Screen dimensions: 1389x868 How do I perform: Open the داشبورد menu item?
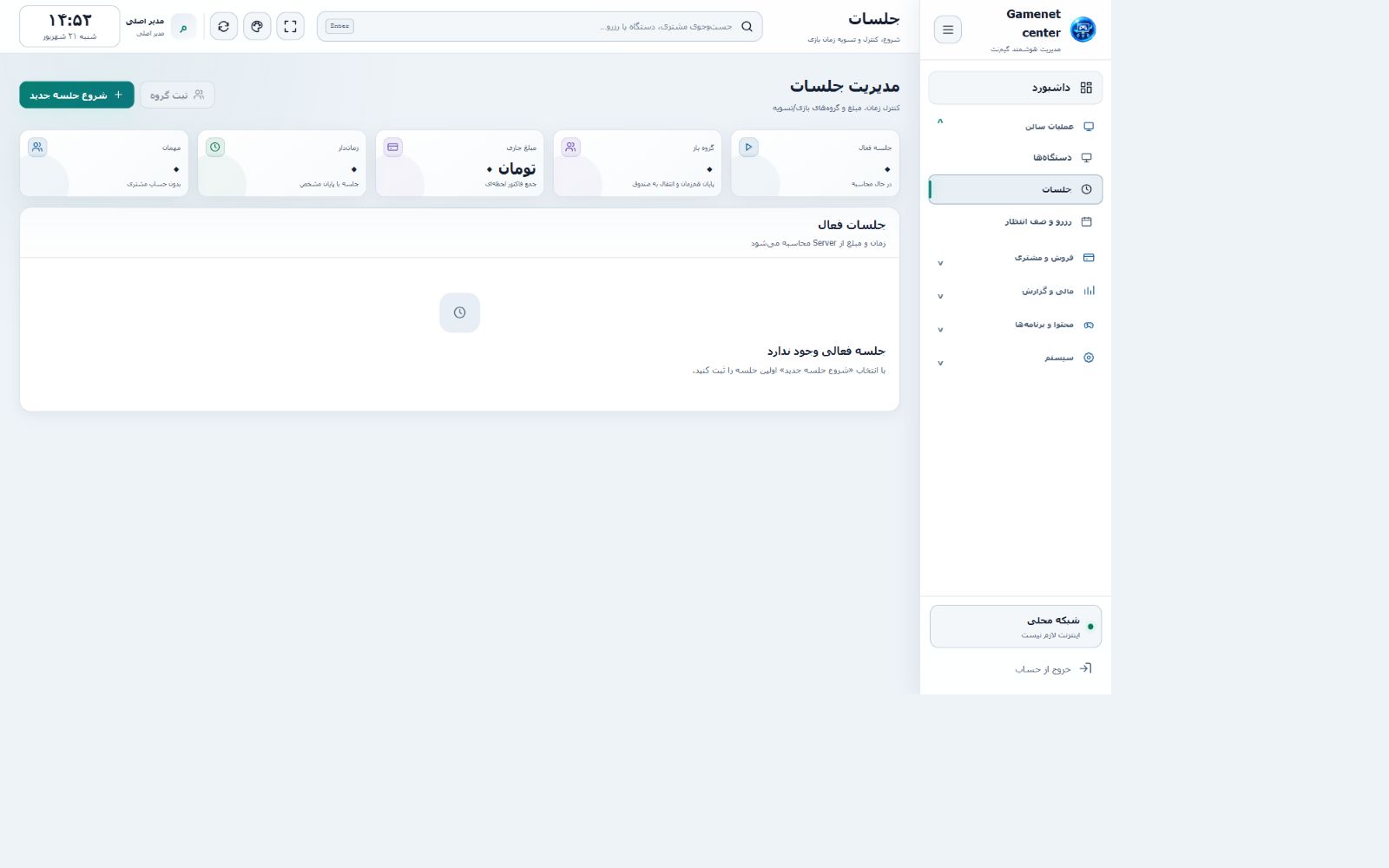coord(1016,88)
